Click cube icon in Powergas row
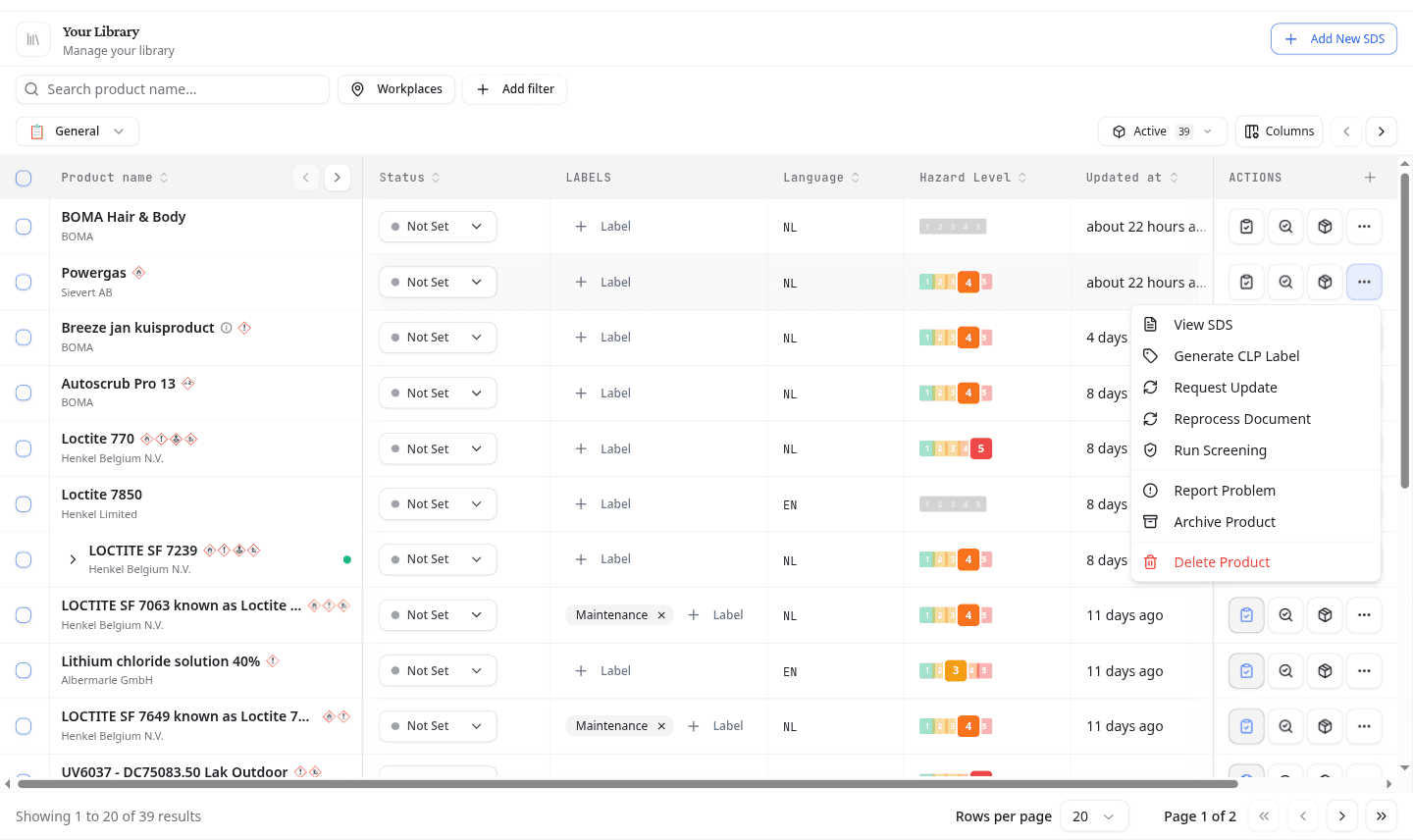1413x840 pixels. tap(1325, 283)
